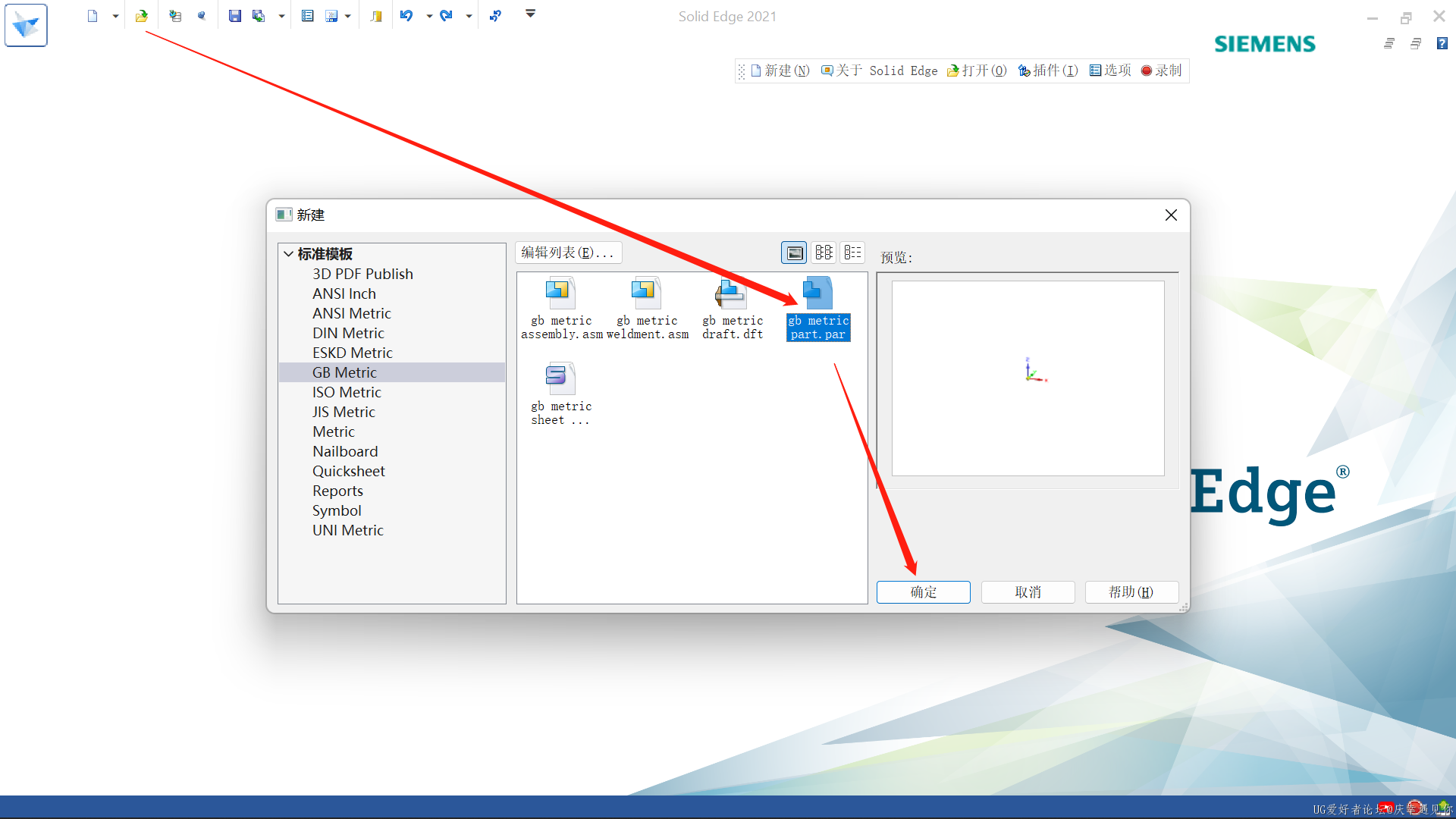
Task: Click the 编辑列表(E)... button
Action: 569,253
